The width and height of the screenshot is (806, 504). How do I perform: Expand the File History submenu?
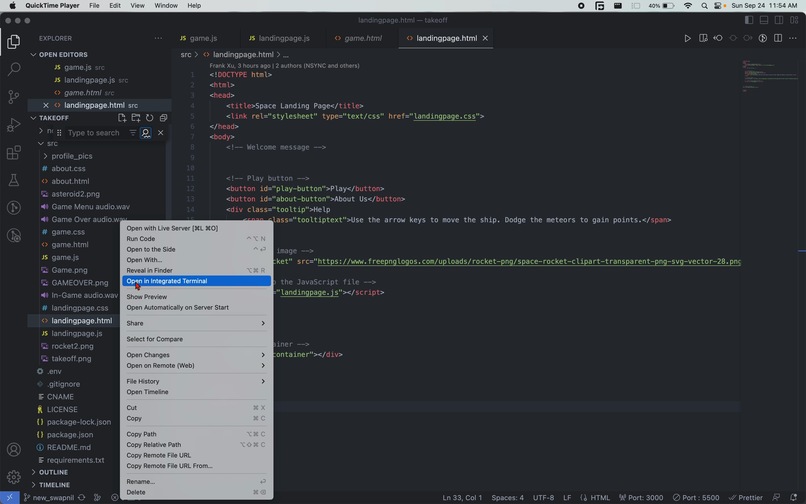click(x=196, y=381)
